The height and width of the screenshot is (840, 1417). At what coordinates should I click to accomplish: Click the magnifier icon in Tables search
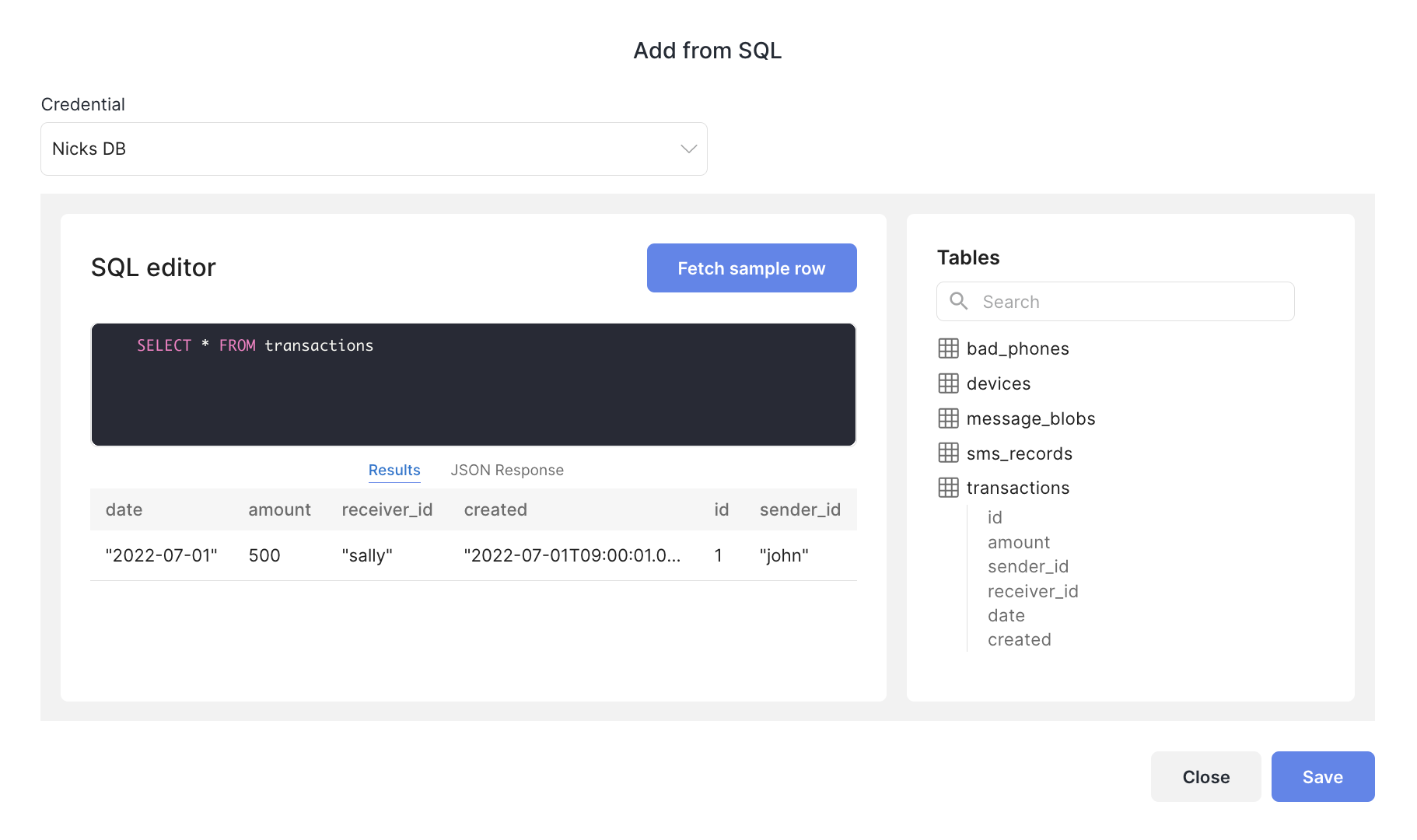pyautogui.click(x=959, y=301)
